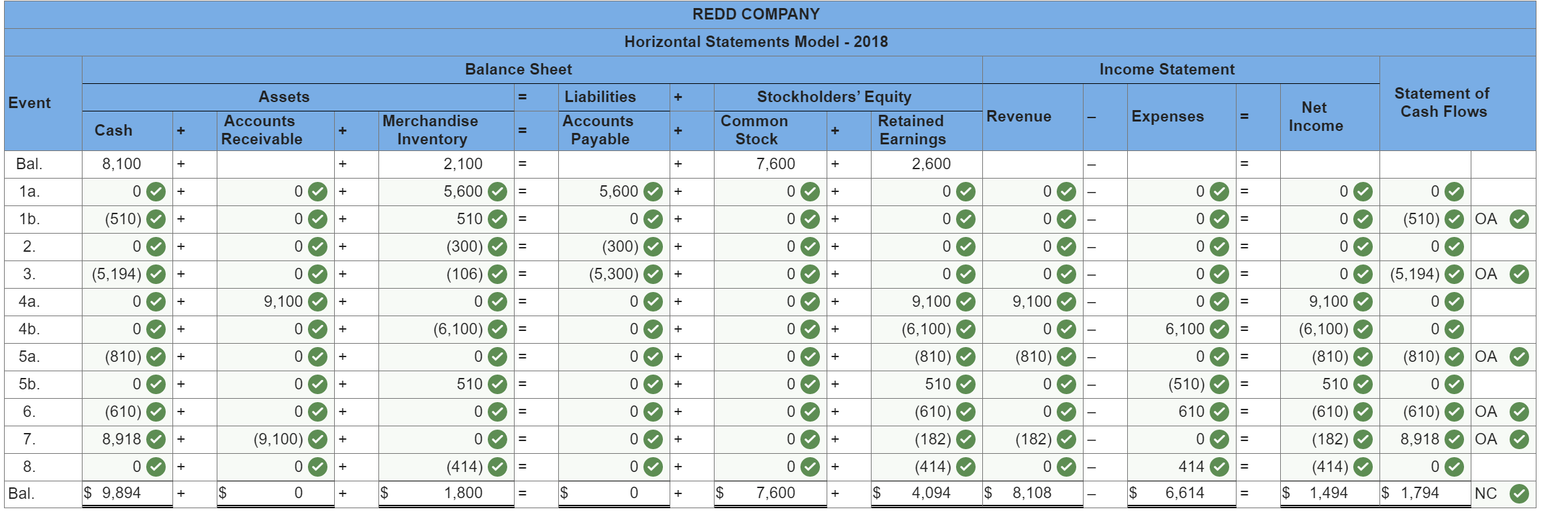Click the check icon after OA in row 7
This screenshot has height=527, width=1568.
pos(1519,439)
